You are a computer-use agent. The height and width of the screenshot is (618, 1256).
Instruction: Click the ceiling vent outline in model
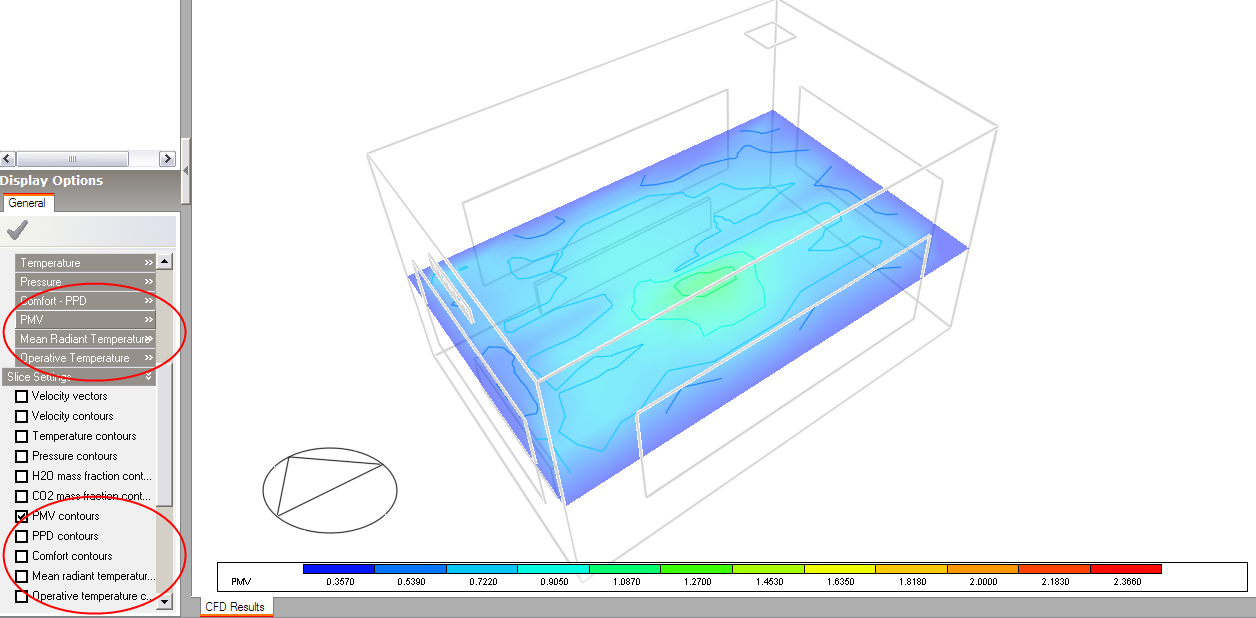click(770, 35)
